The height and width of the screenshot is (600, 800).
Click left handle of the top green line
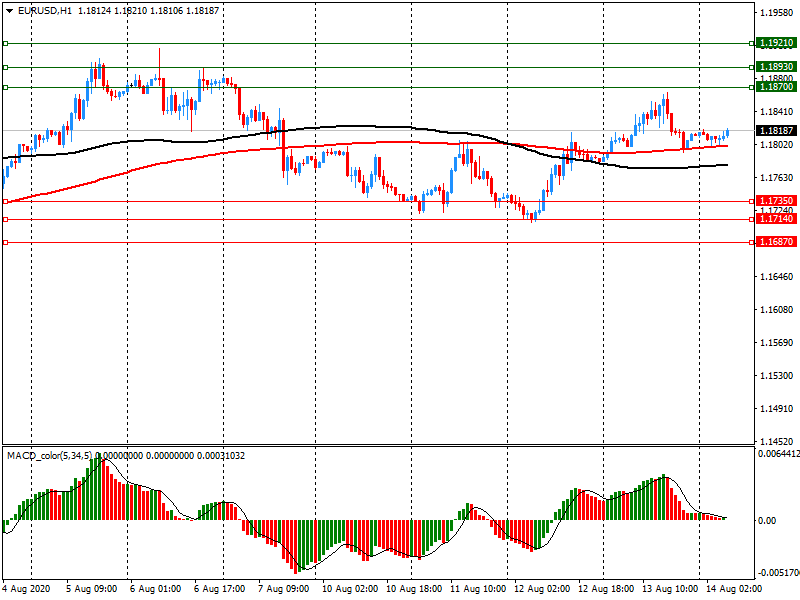coord(5,44)
